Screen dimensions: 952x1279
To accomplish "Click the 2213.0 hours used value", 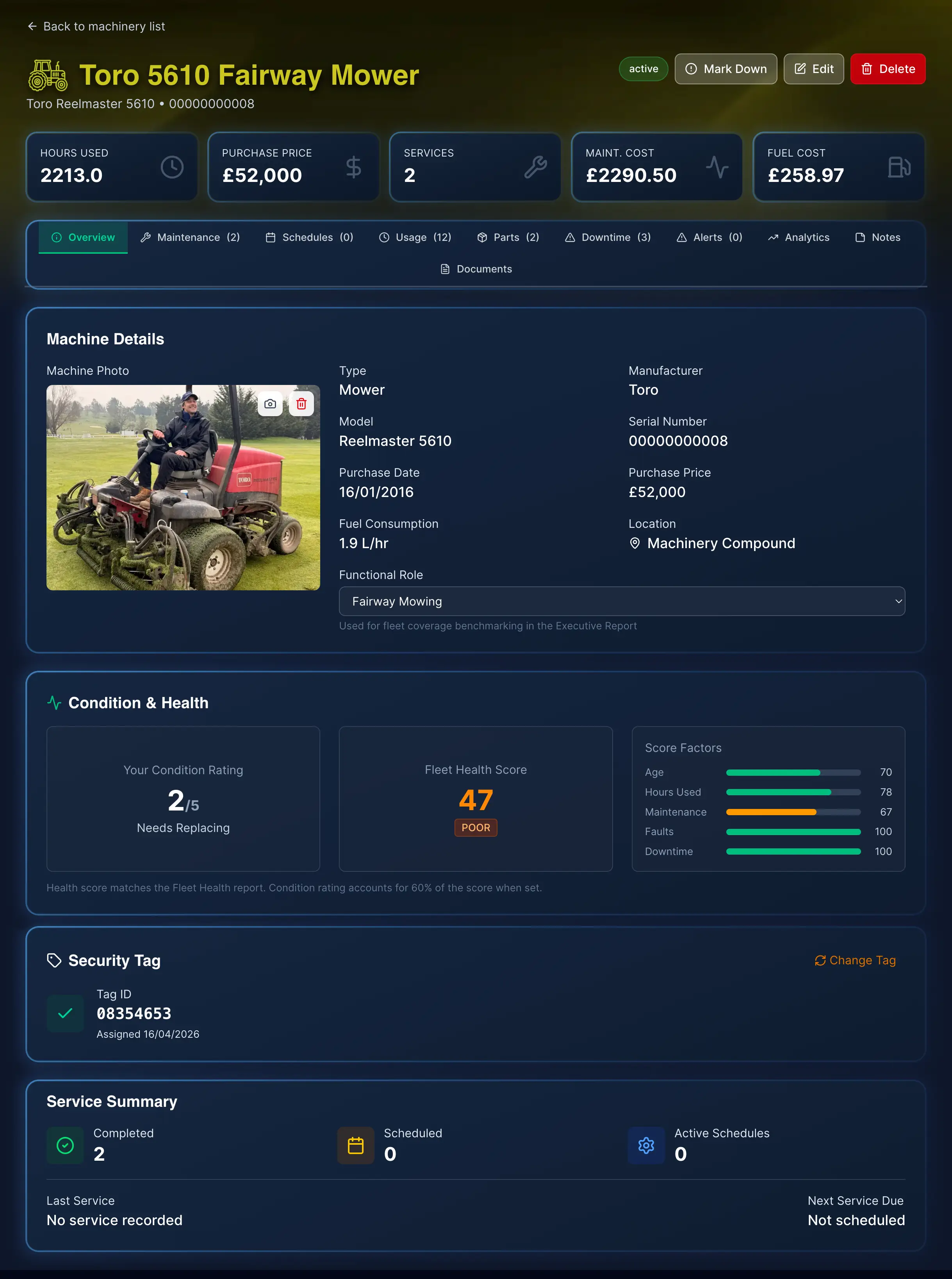I will pyautogui.click(x=71, y=175).
